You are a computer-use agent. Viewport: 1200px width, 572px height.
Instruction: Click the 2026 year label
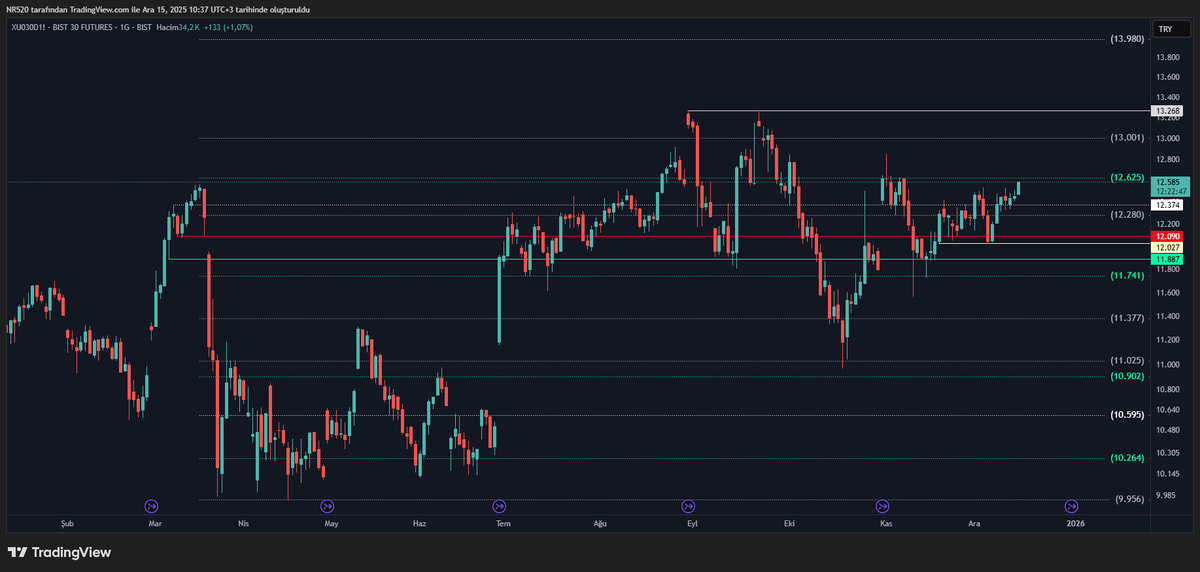point(1076,523)
